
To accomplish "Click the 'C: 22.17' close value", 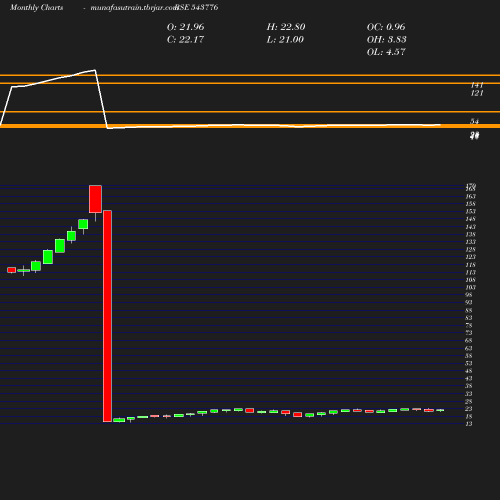I will click(x=185, y=39).
